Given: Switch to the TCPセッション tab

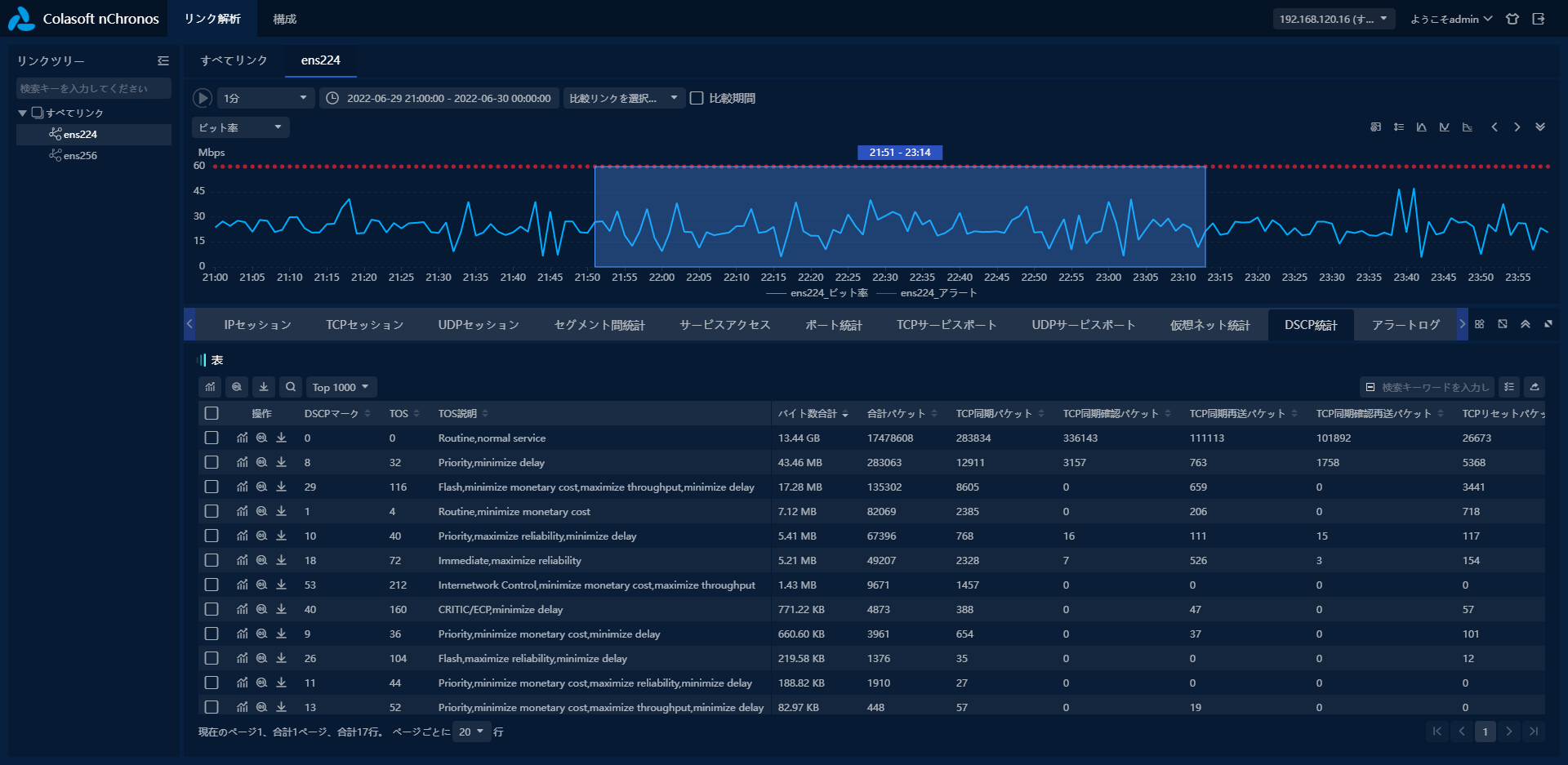Looking at the screenshot, I should 364,325.
